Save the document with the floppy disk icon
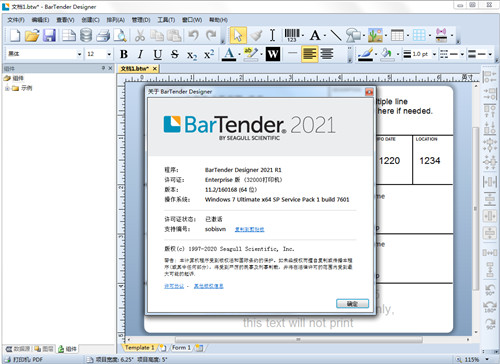The image size is (500, 364). 49,35
